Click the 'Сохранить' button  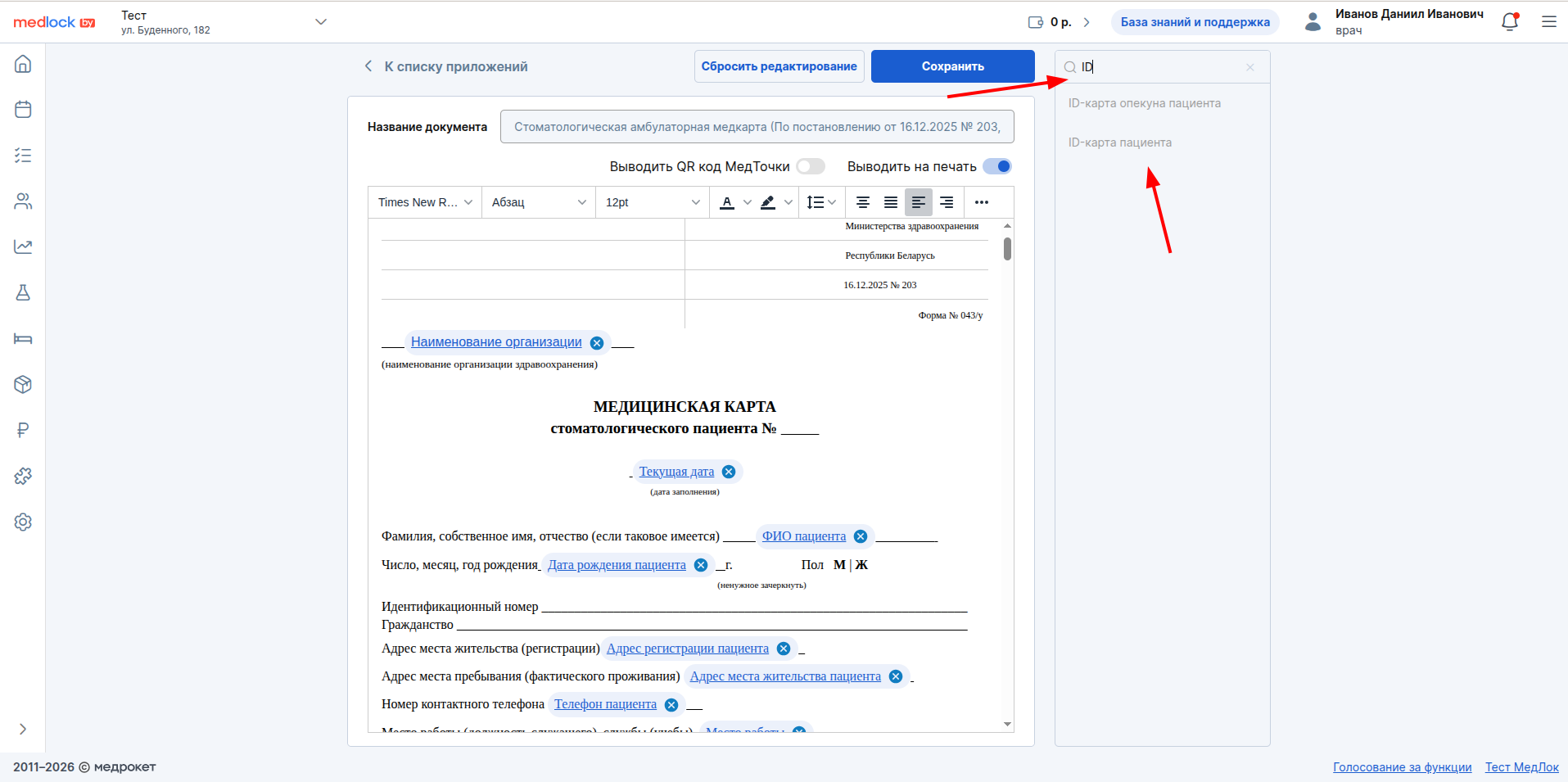tap(952, 66)
